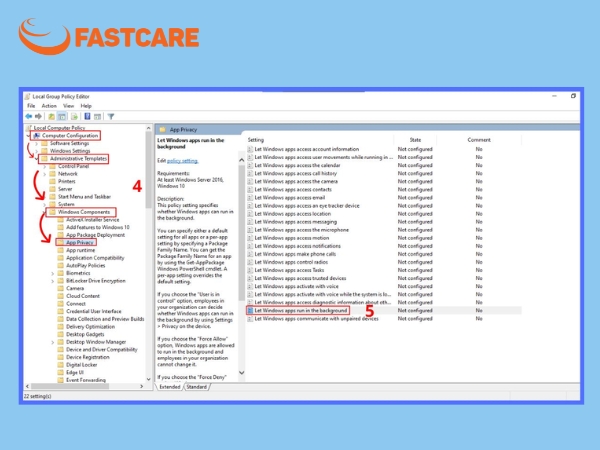Click policy icon for 'access the camera'
The image size is (600, 450).
[250, 181]
